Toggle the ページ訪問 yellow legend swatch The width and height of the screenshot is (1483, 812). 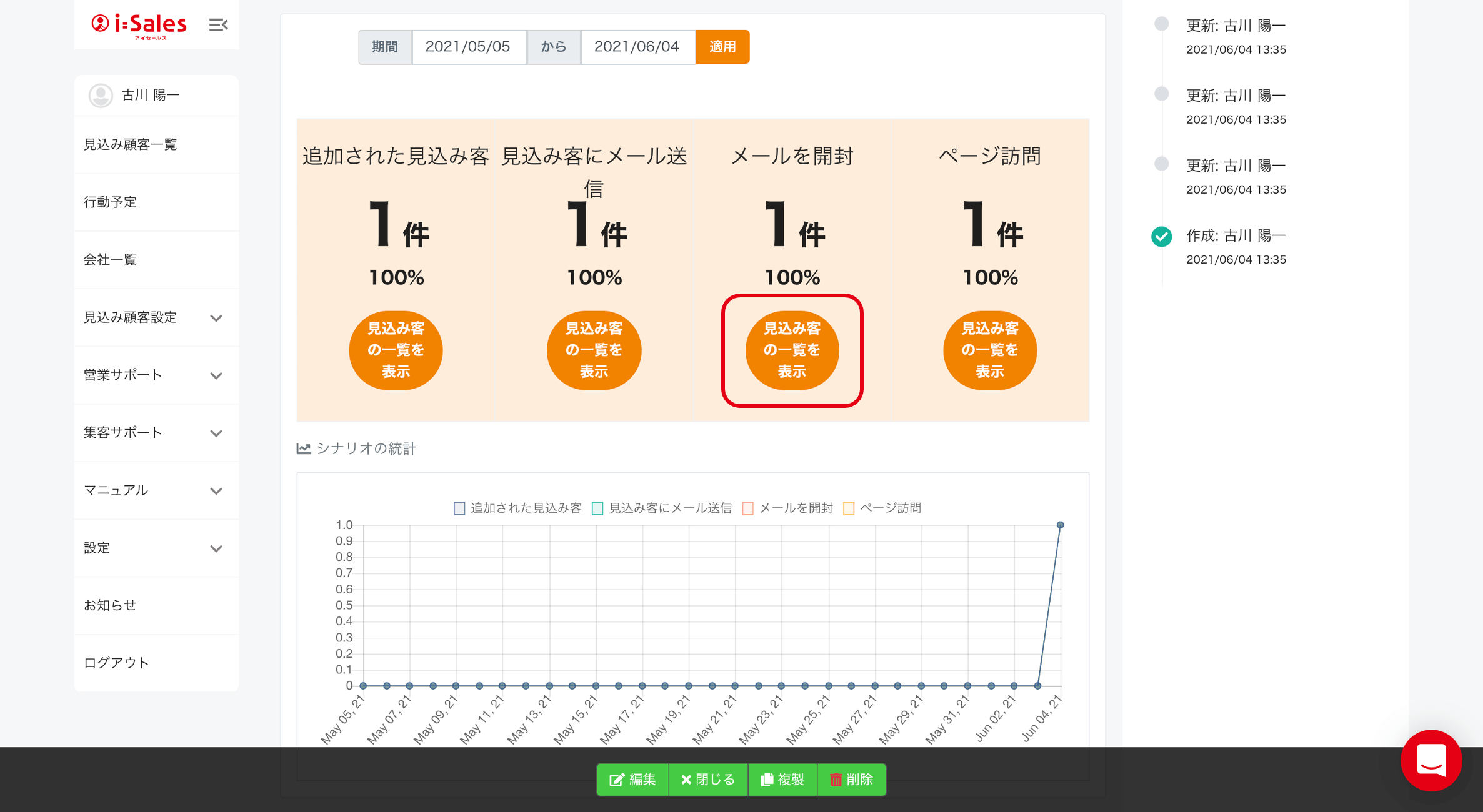849,508
